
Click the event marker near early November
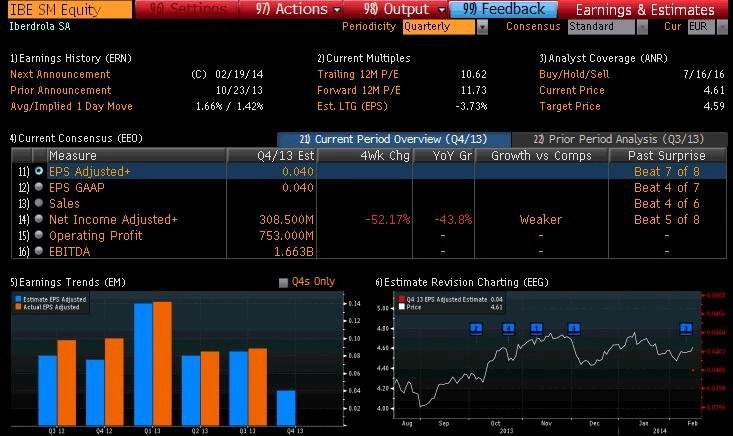537,329
